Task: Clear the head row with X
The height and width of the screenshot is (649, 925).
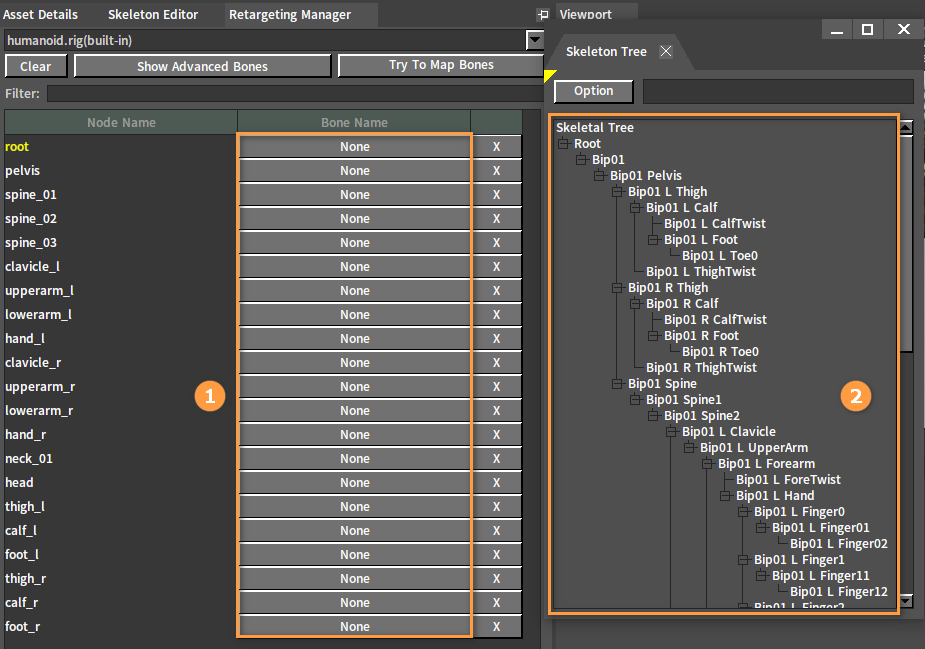Action: pyautogui.click(x=496, y=483)
